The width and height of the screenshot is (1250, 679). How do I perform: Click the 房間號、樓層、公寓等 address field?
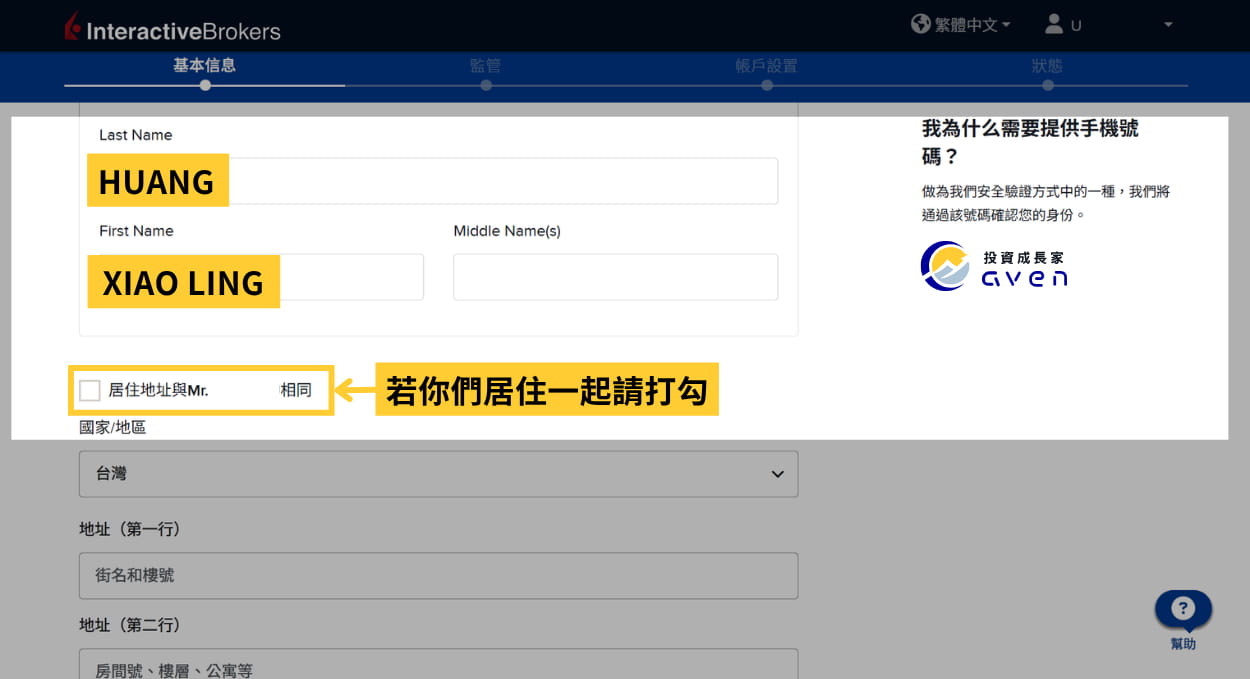tap(438, 665)
